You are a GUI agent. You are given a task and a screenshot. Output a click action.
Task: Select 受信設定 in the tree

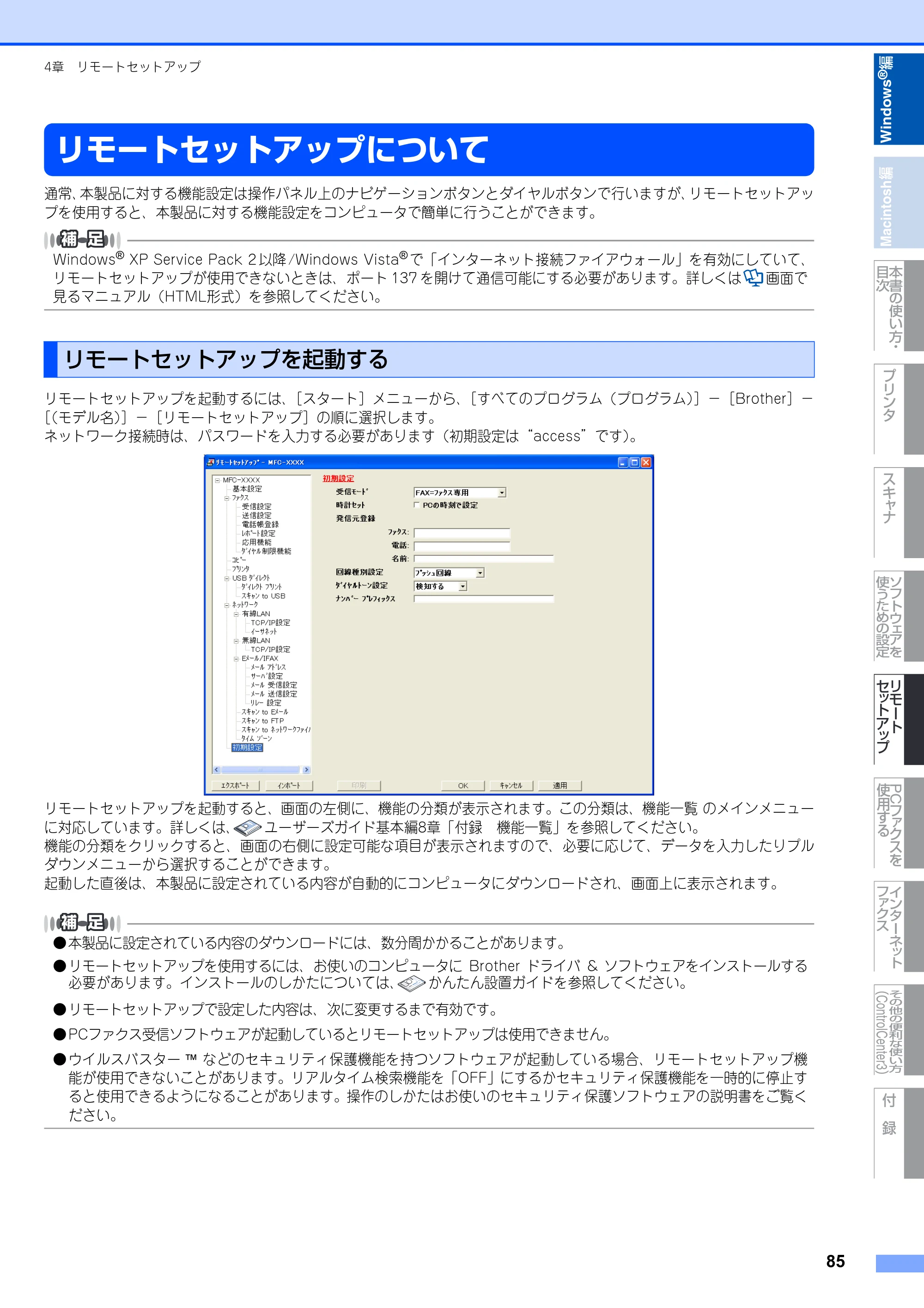click(256, 506)
